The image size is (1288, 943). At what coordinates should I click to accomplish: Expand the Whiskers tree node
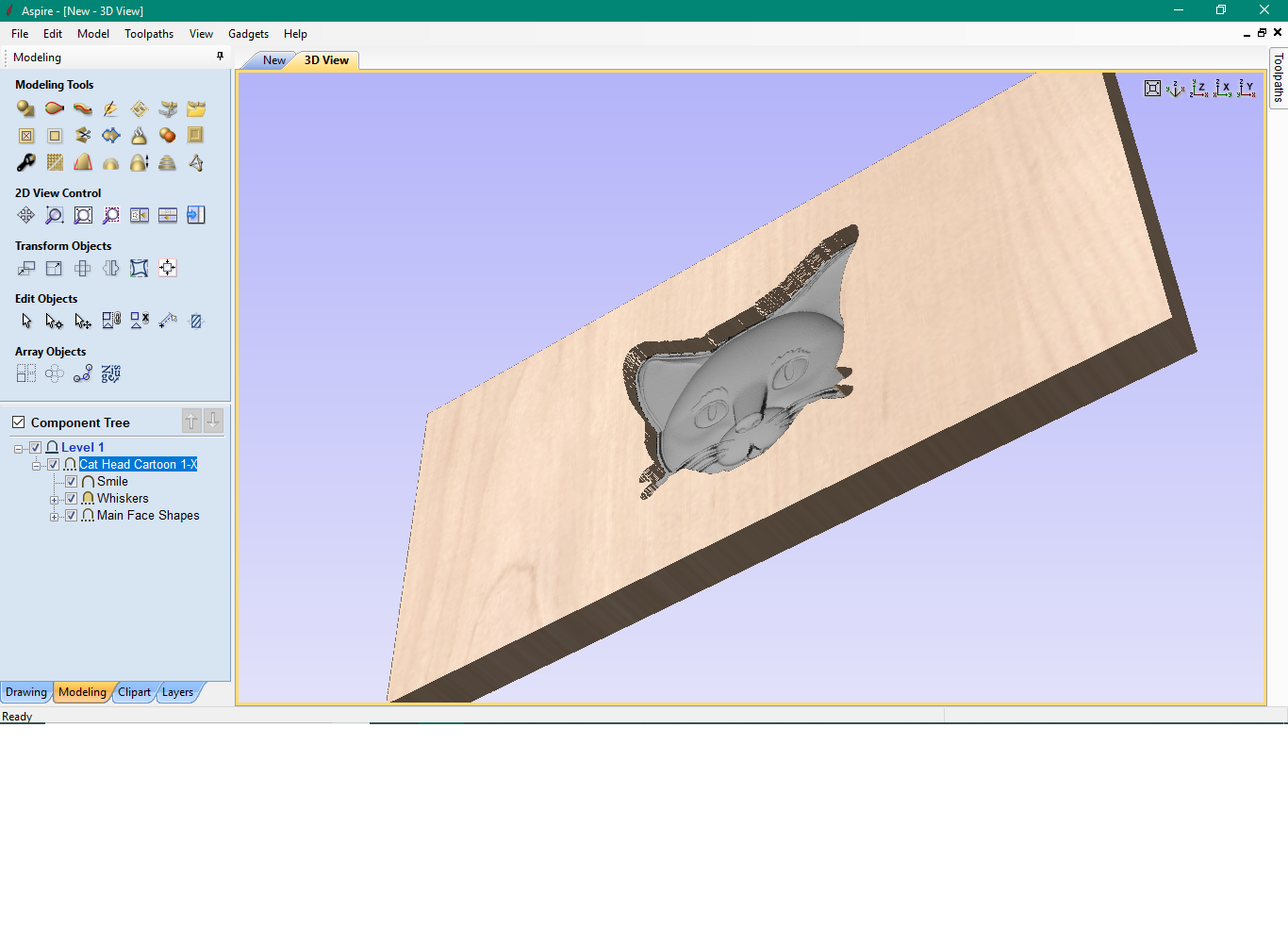tap(54, 500)
